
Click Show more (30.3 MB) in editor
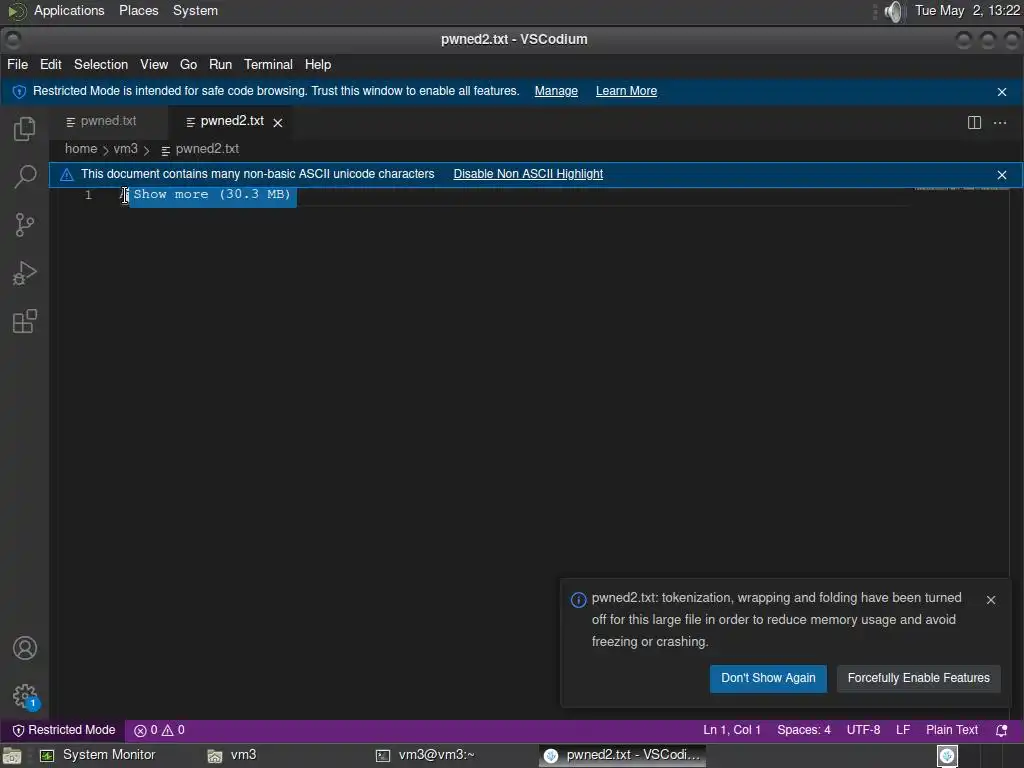tap(212, 195)
